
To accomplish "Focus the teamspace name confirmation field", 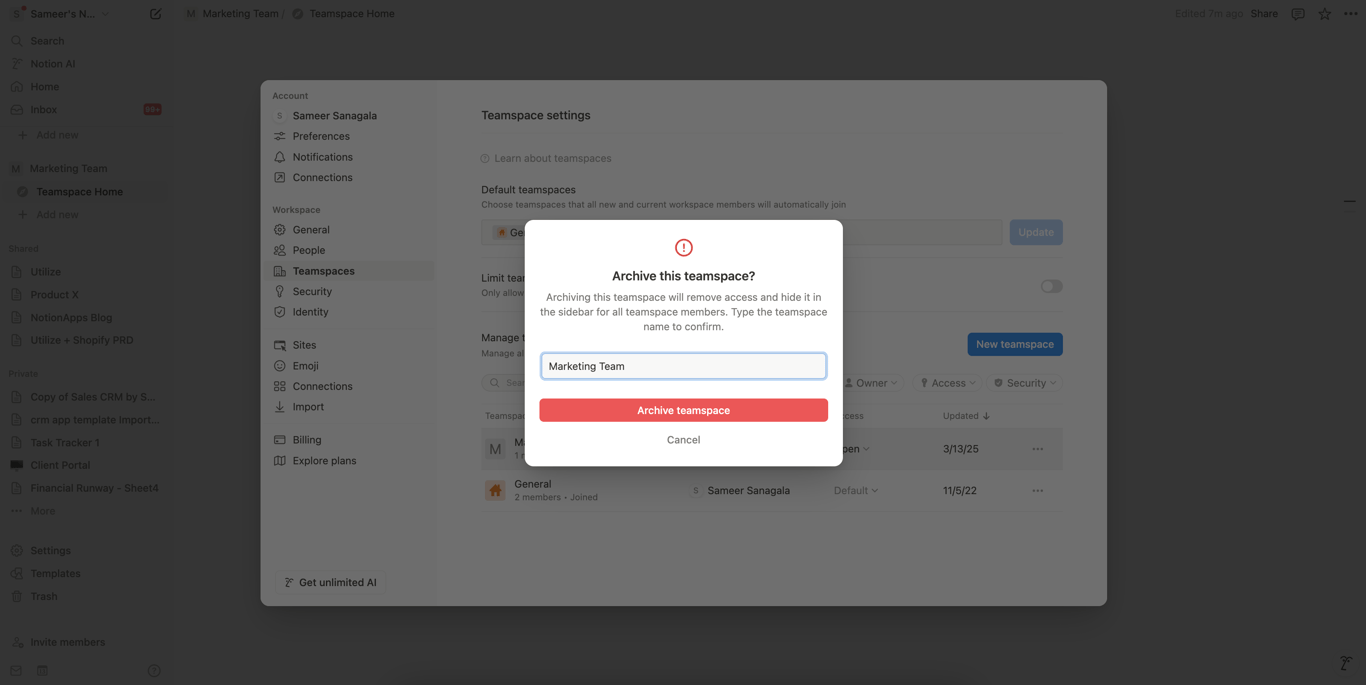I will [x=683, y=366].
